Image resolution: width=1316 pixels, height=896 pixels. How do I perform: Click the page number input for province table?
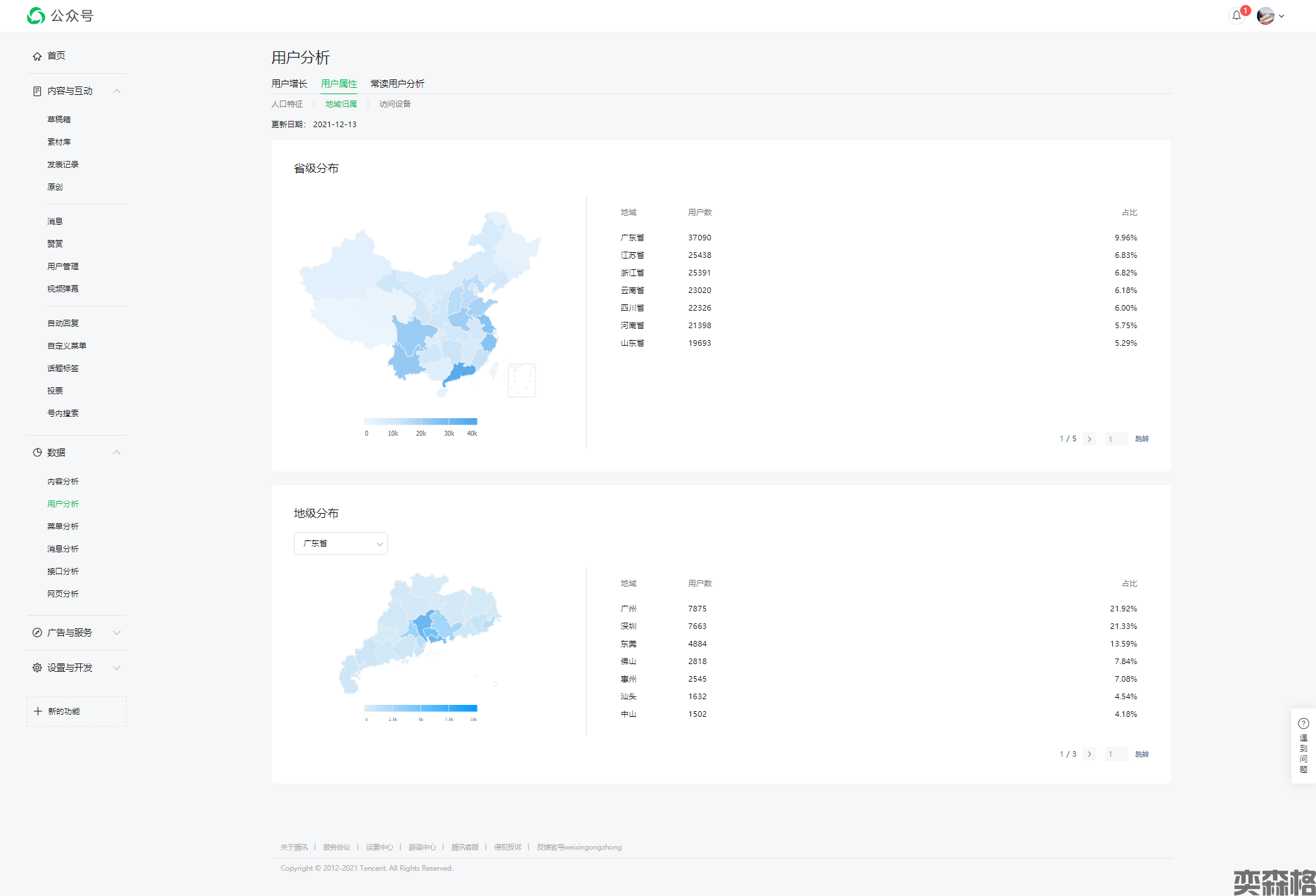tap(1116, 439)
